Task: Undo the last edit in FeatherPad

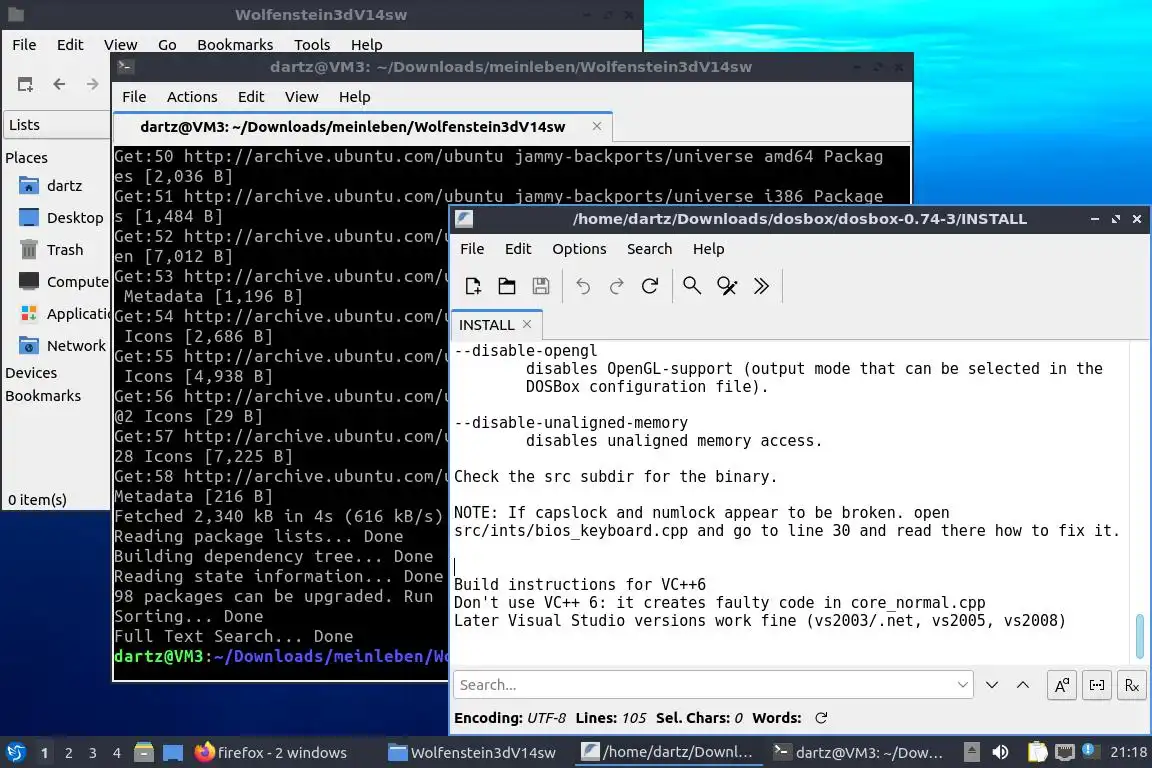Action: click(x=583, y=286)
